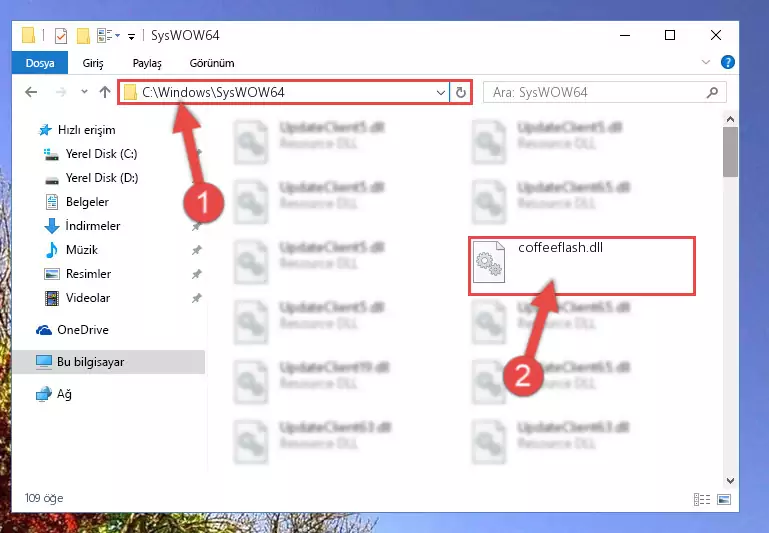Click the pin icon next to Müzik
This screenshot has height=533, width=769.
[x=196, y=250]
